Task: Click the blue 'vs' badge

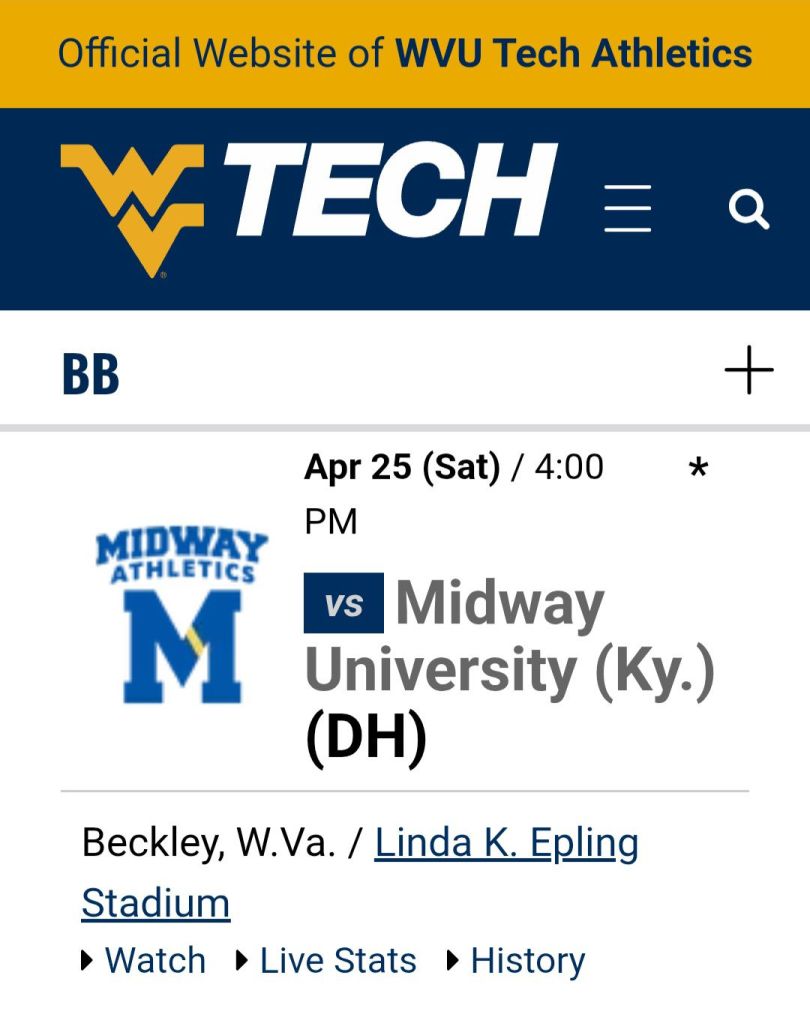Action: 343,604
